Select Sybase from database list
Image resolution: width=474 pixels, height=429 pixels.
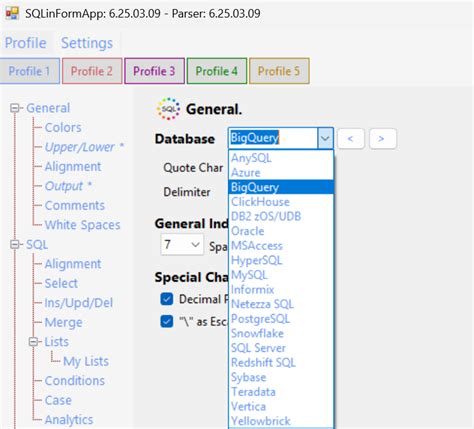(281, 377)
